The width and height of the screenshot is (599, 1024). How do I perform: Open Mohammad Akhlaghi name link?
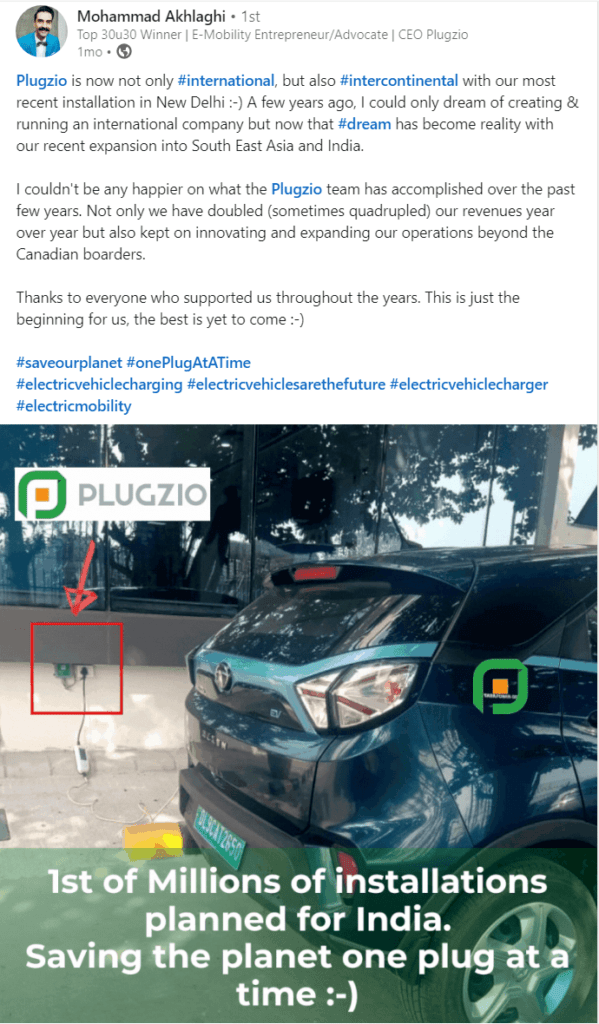click(x=151, y=16)
